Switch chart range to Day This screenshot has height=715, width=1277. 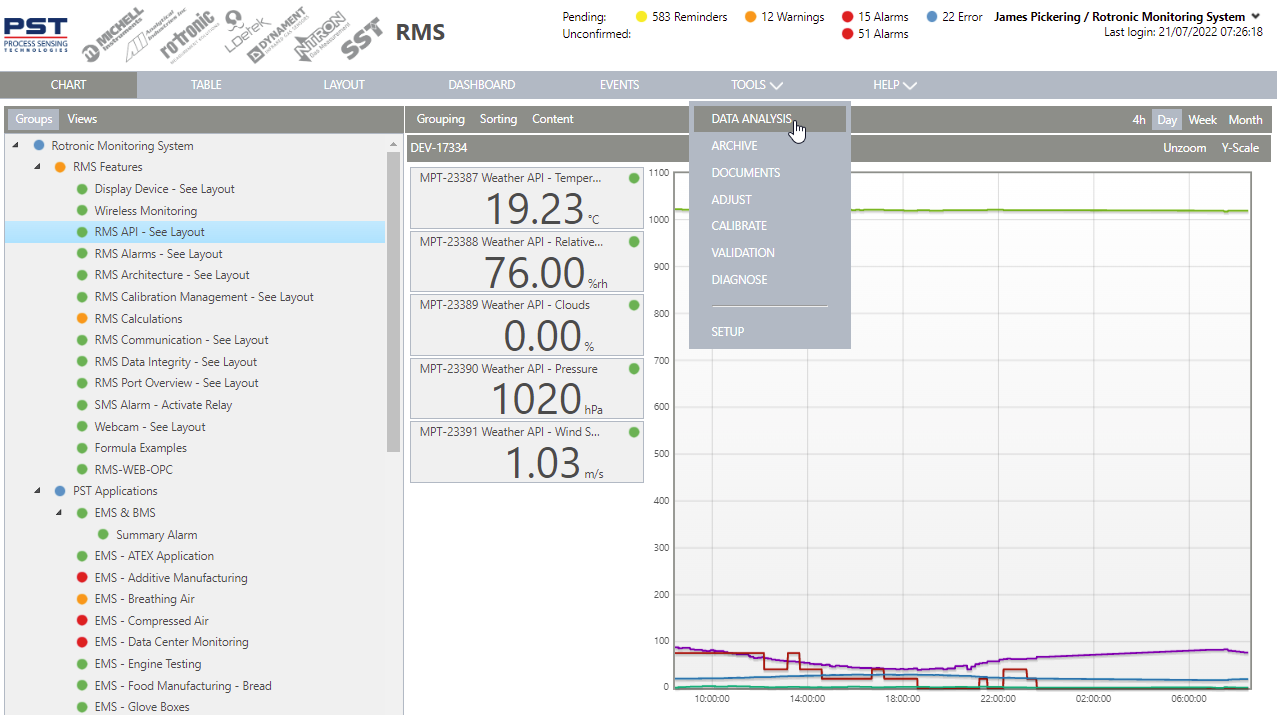coord(1167,120)
